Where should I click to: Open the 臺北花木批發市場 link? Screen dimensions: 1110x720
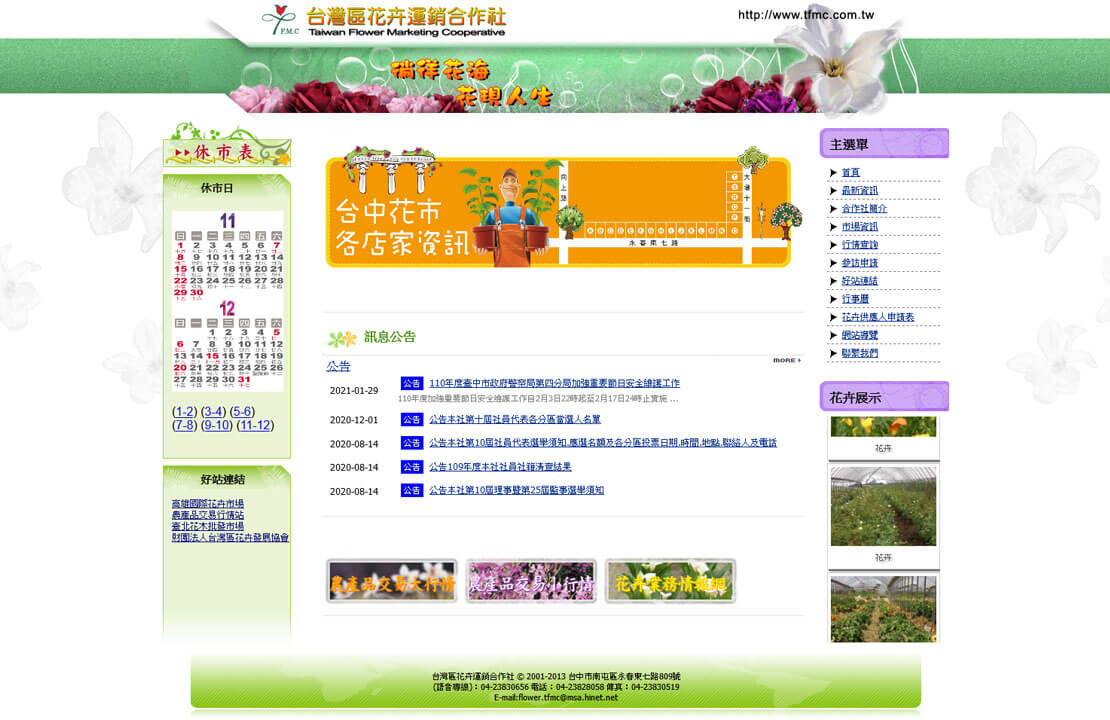tap(207, 527)
